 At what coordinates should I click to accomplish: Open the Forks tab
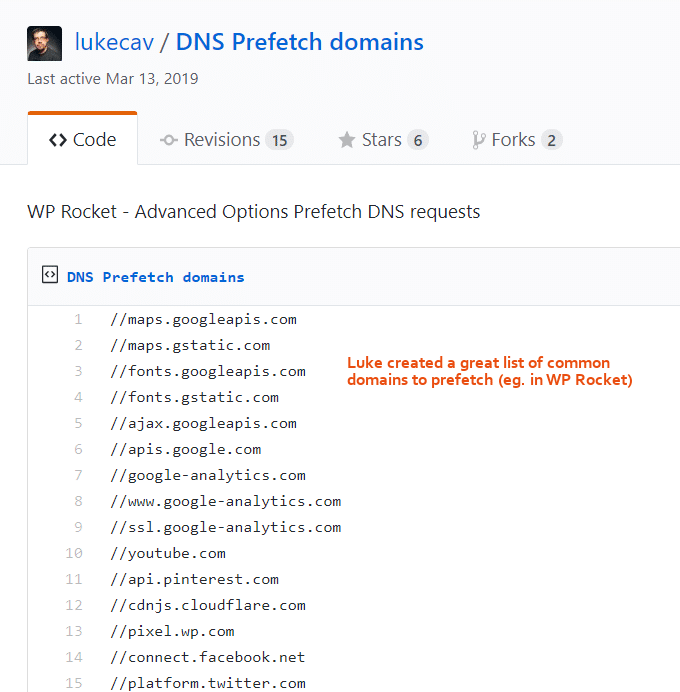tap(517, 140)
